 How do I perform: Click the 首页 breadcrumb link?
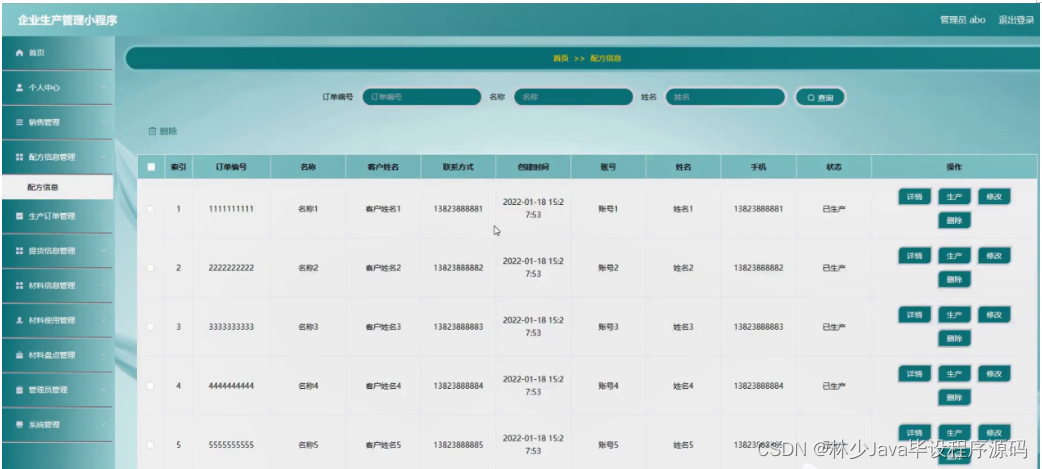pos(561,58)
